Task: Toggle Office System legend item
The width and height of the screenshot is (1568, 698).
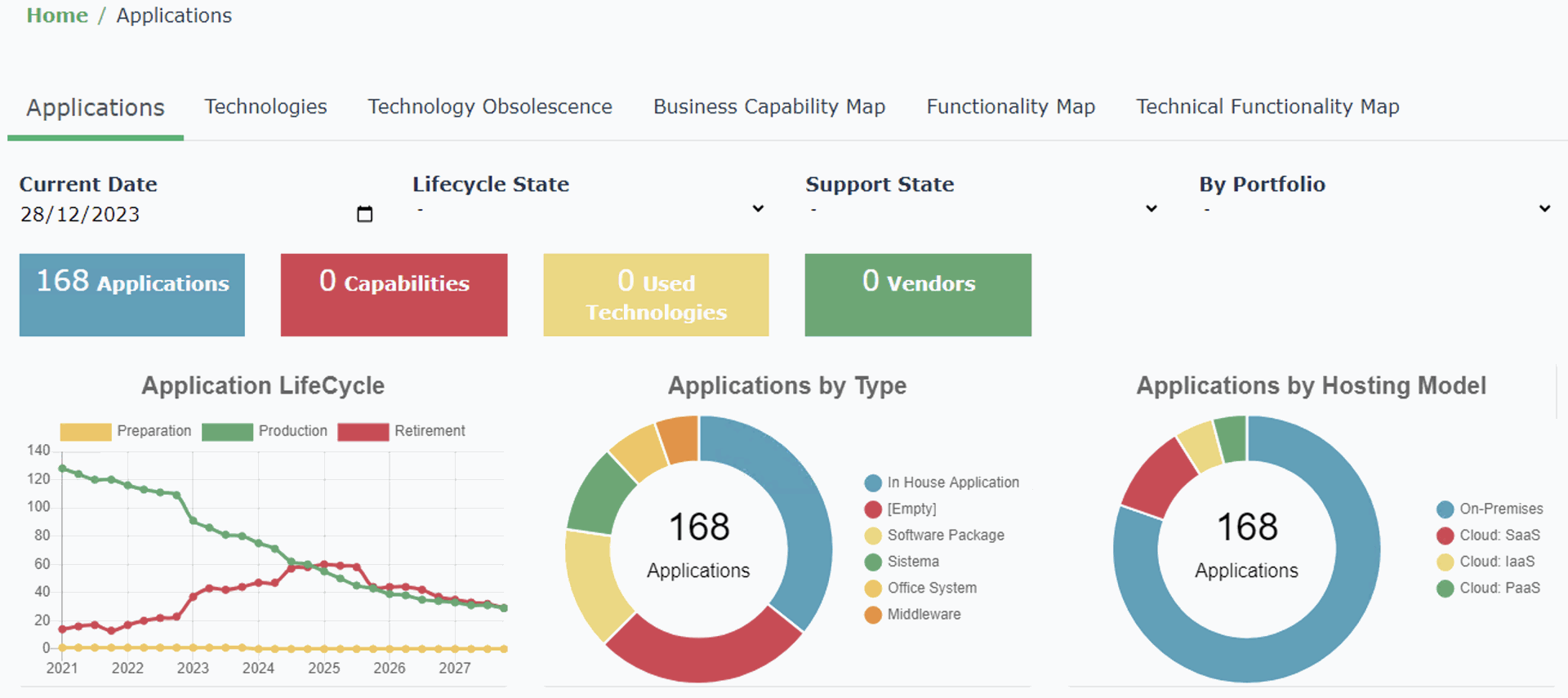Action: pos(920,588)
